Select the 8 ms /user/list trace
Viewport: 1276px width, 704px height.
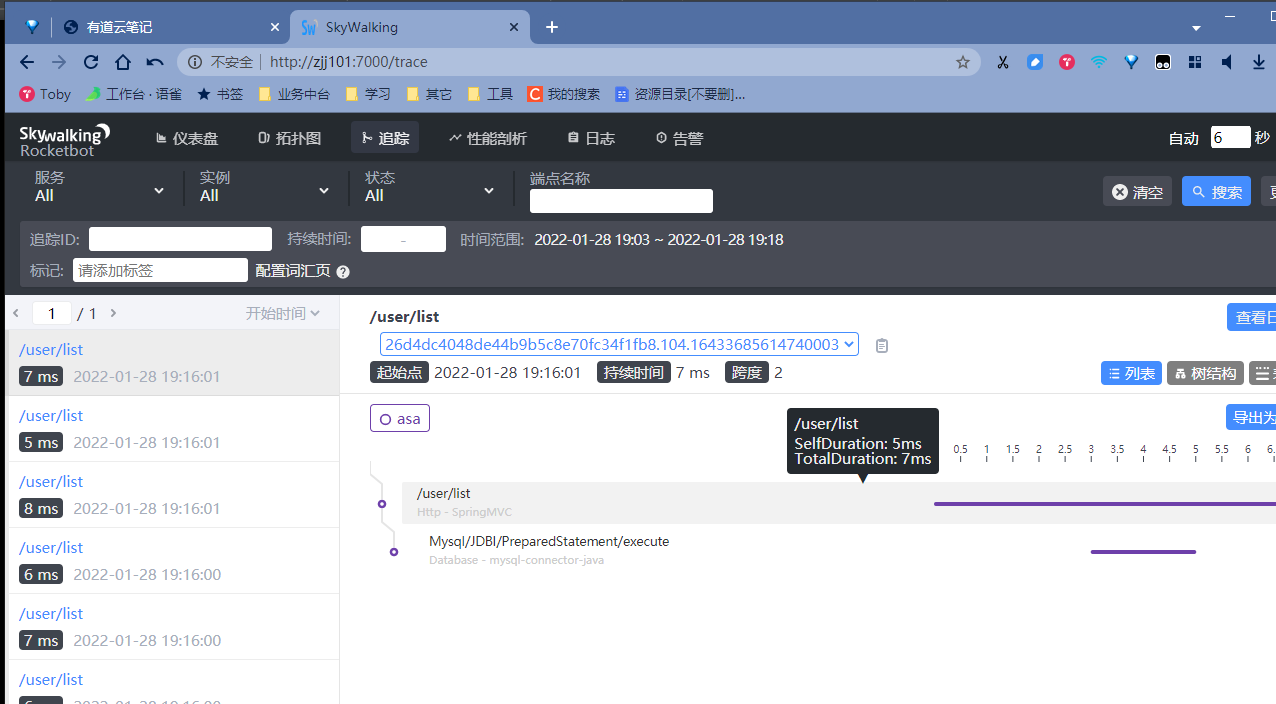(x=174, y=495)
